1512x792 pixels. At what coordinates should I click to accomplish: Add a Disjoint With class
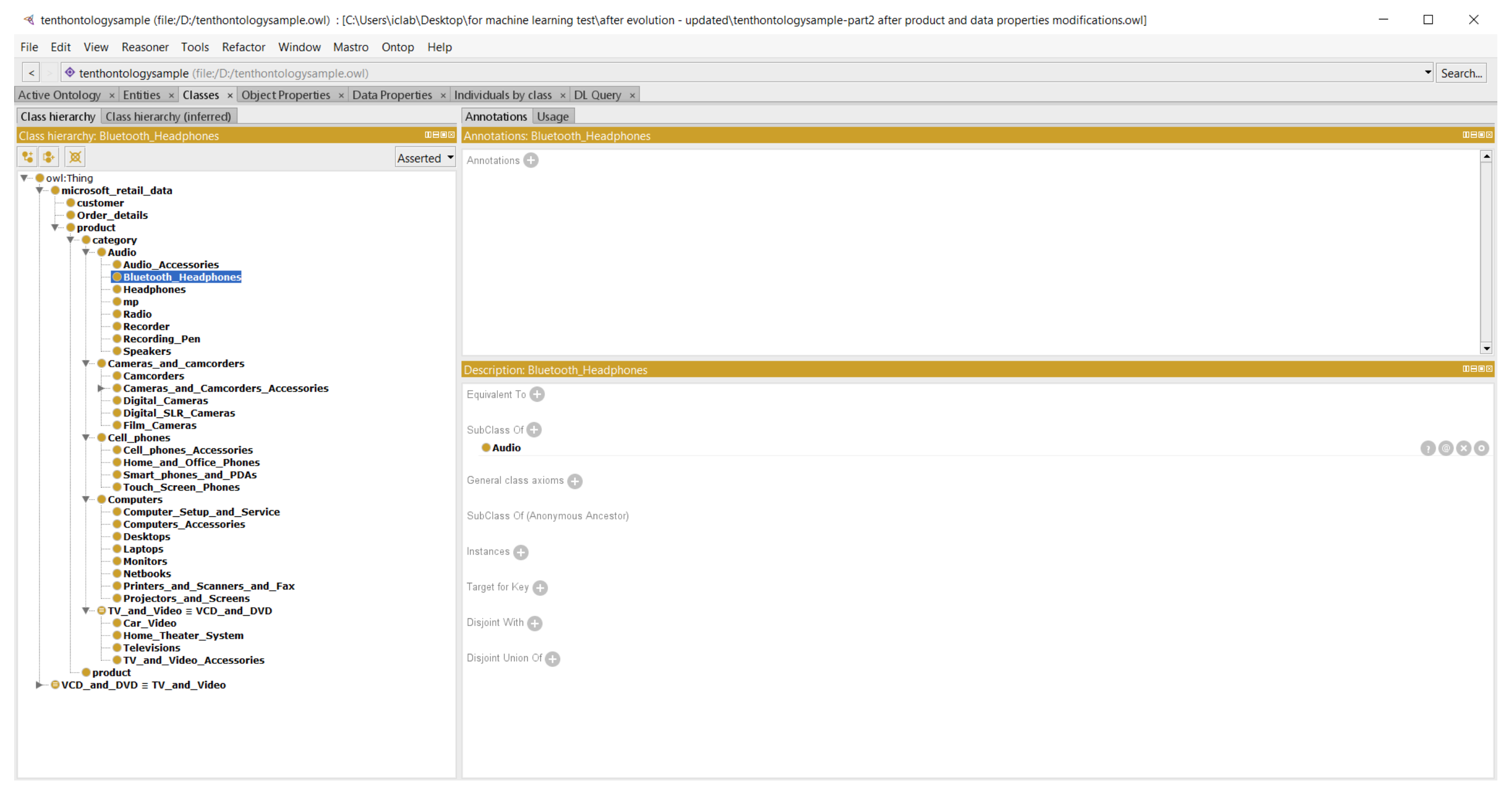(x=534, y=623)
